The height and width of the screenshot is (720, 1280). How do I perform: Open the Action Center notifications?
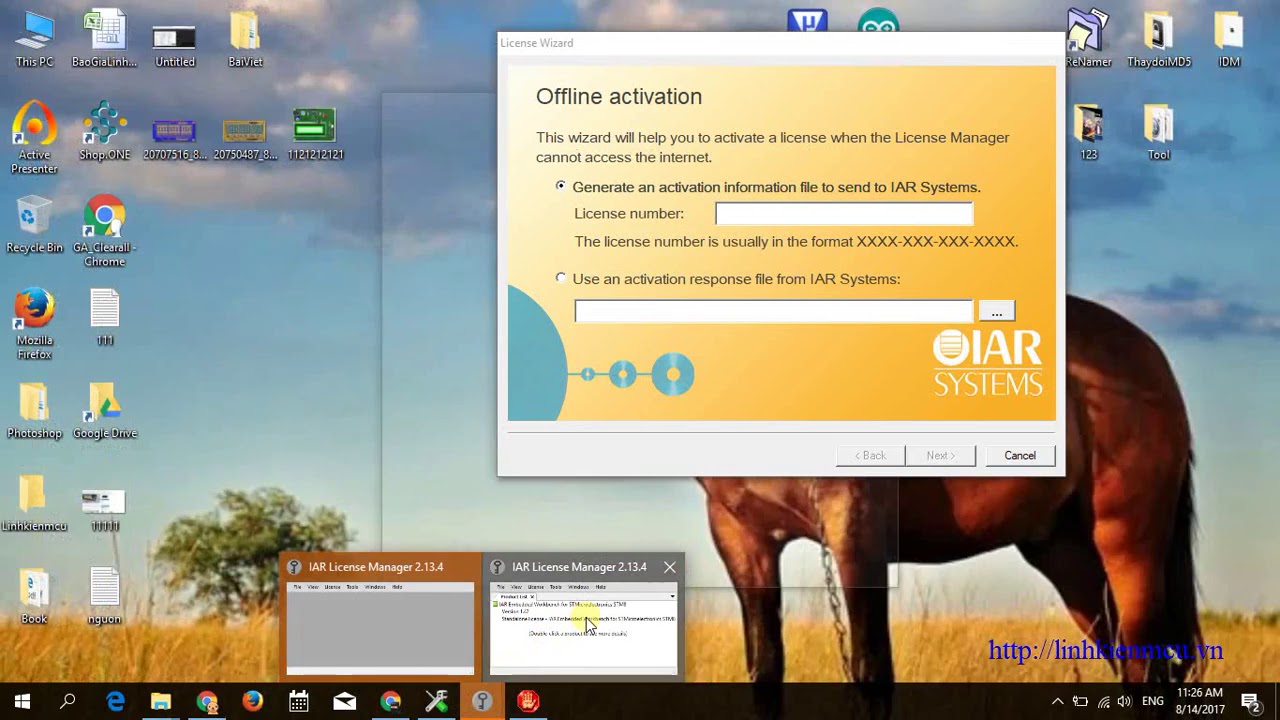[1250, 702]
